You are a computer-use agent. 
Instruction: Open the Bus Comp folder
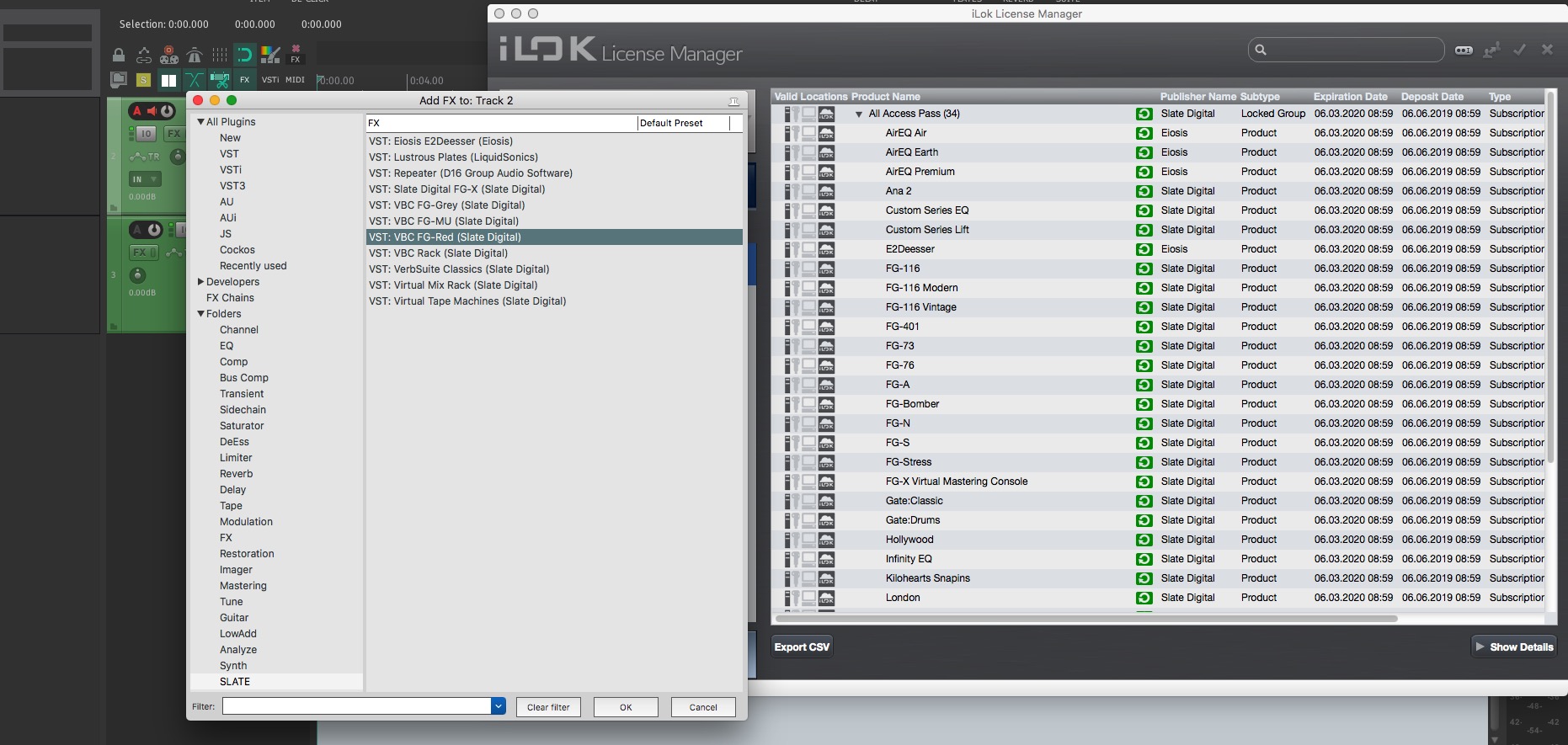click(x=244, y=378)
